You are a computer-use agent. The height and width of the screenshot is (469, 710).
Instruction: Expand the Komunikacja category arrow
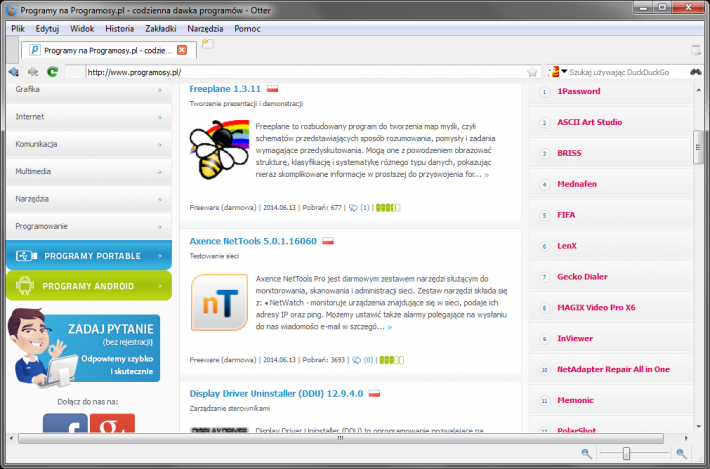(x=160, y=145)
